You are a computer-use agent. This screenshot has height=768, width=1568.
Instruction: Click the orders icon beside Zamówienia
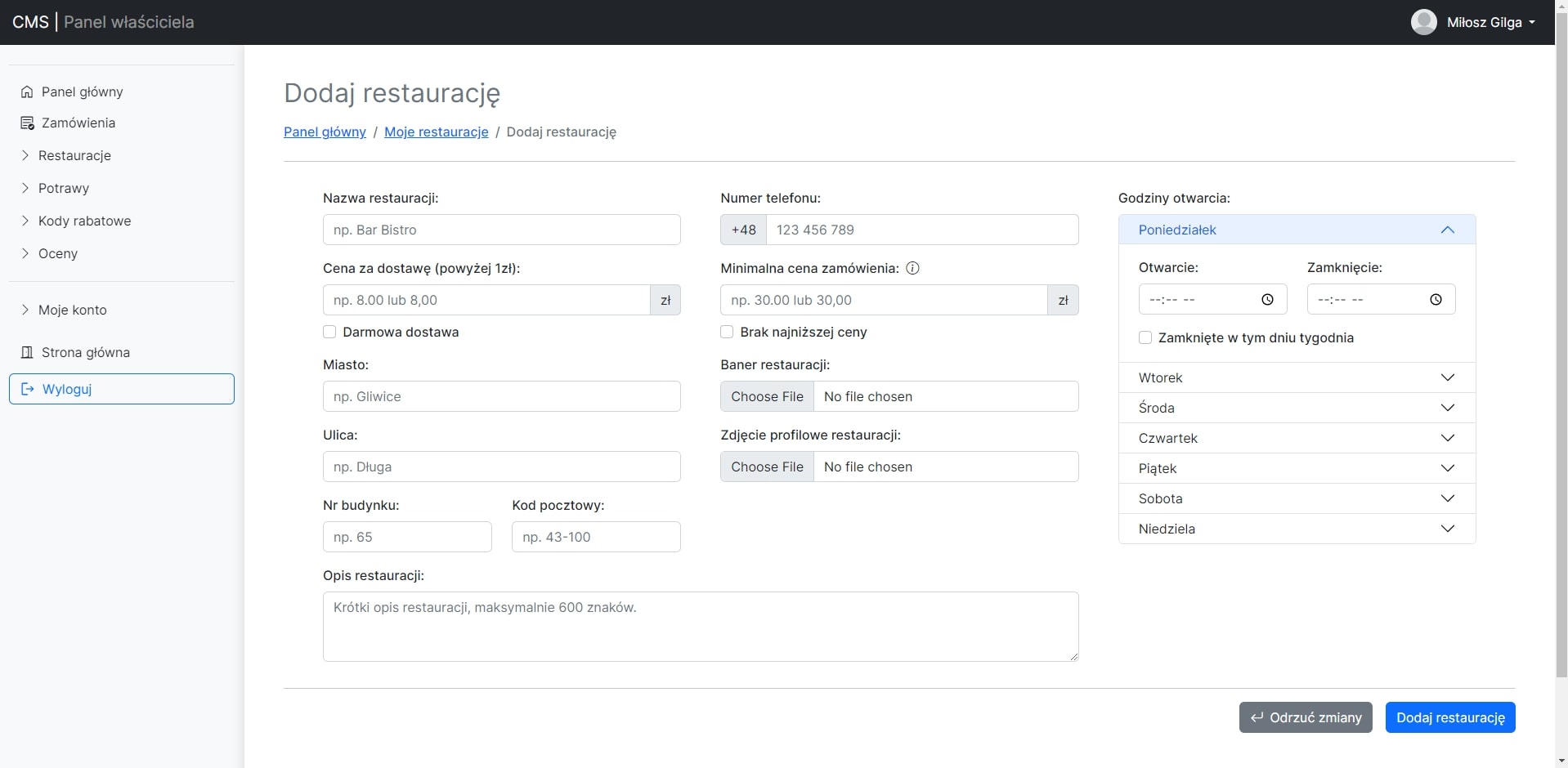(x=27, y=123)
